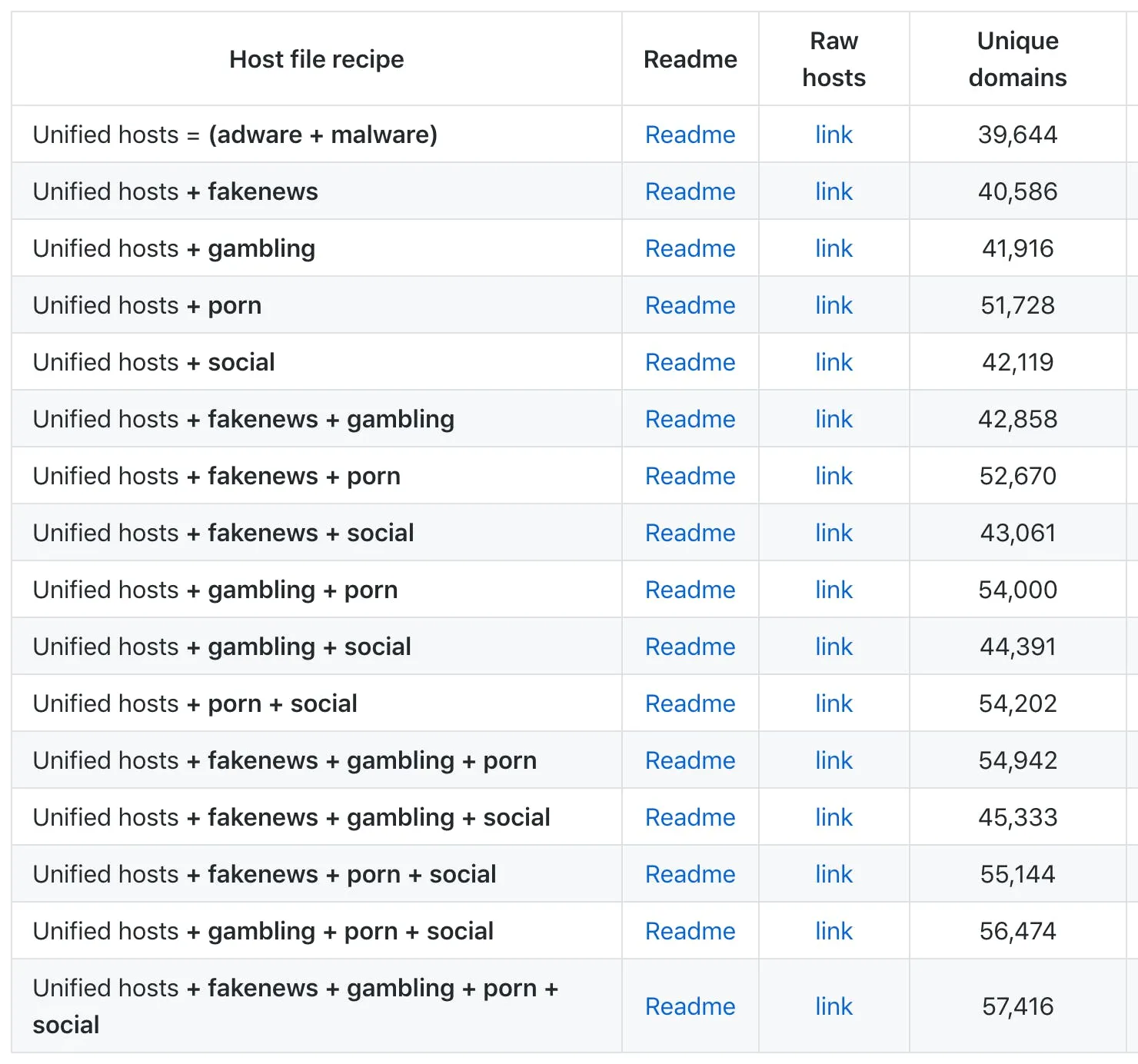Click raw hosts link for Unified hosts + porn
Screen dimensions: 1138x1064
tap(834, 305)
